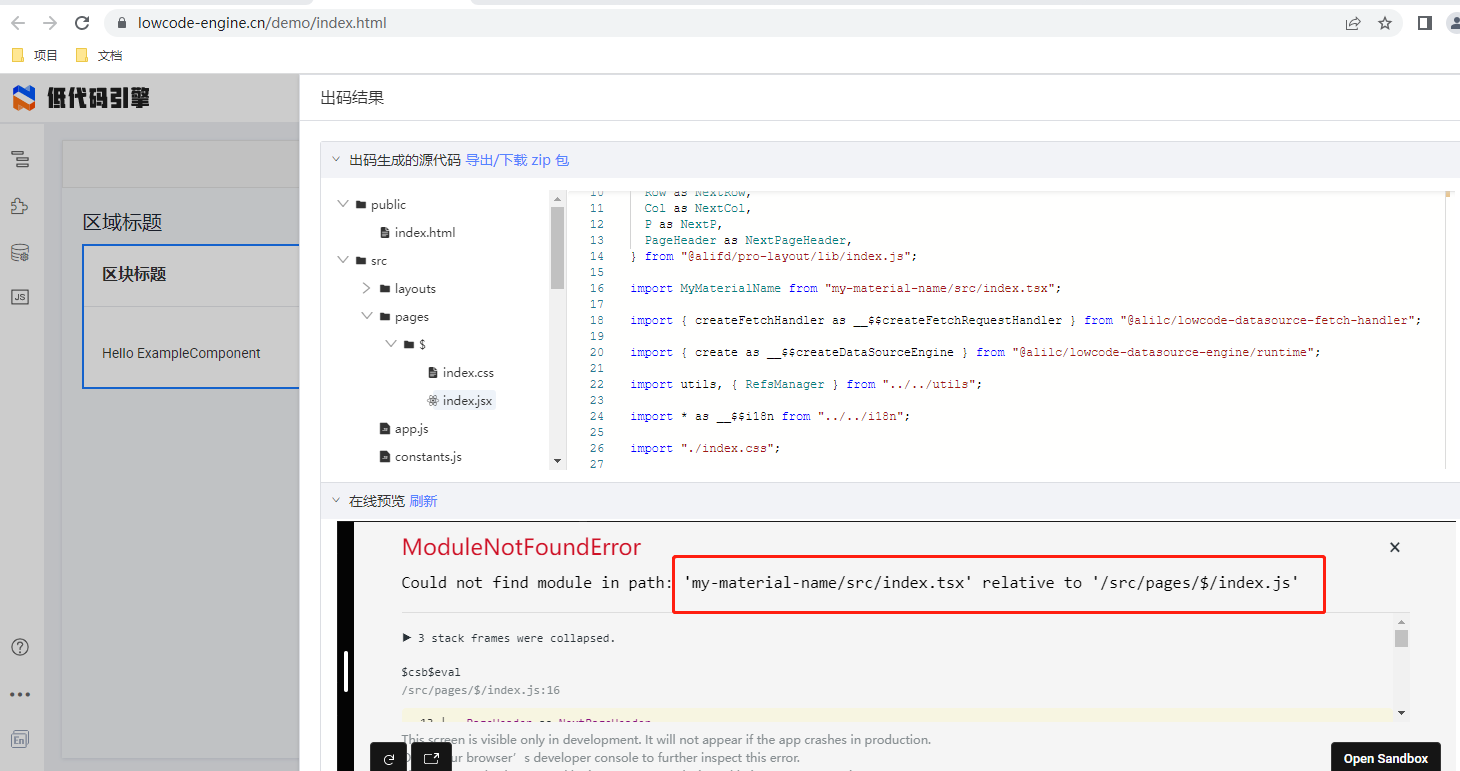Dismiss the ModuleNotFoundError overlay

click(1395, 547)
